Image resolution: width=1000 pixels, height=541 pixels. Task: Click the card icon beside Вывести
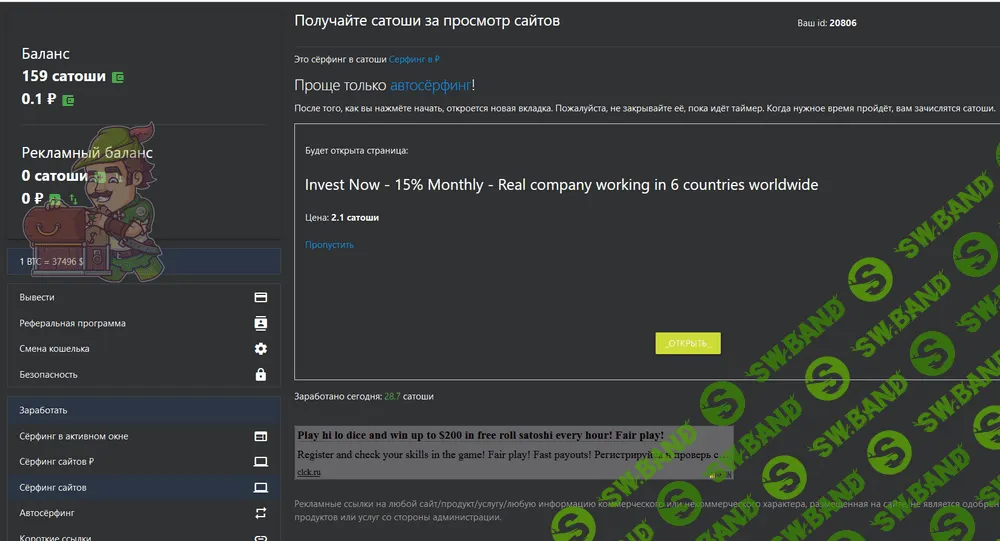260,297
